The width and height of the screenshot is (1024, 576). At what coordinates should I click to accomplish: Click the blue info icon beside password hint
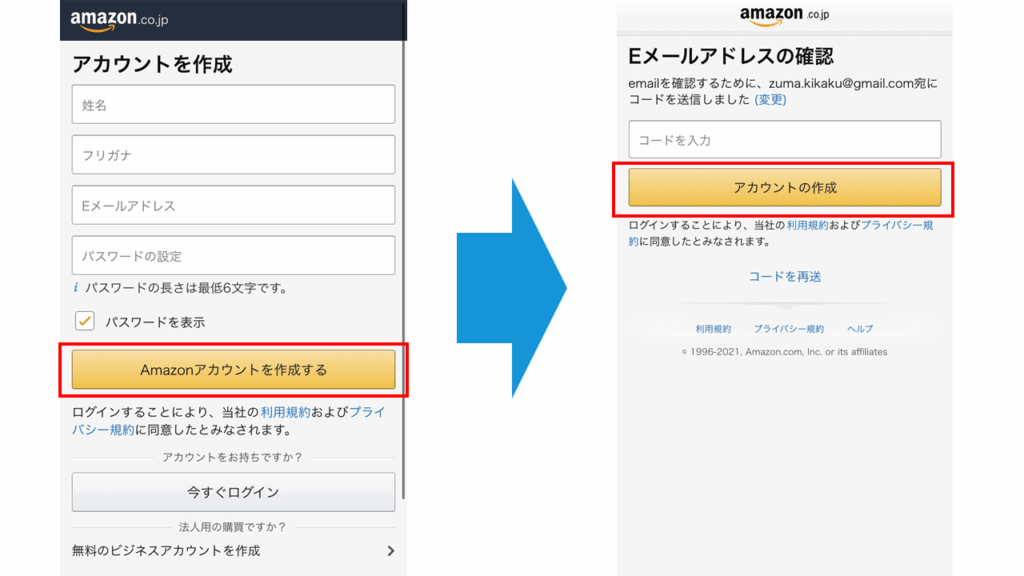76,288
